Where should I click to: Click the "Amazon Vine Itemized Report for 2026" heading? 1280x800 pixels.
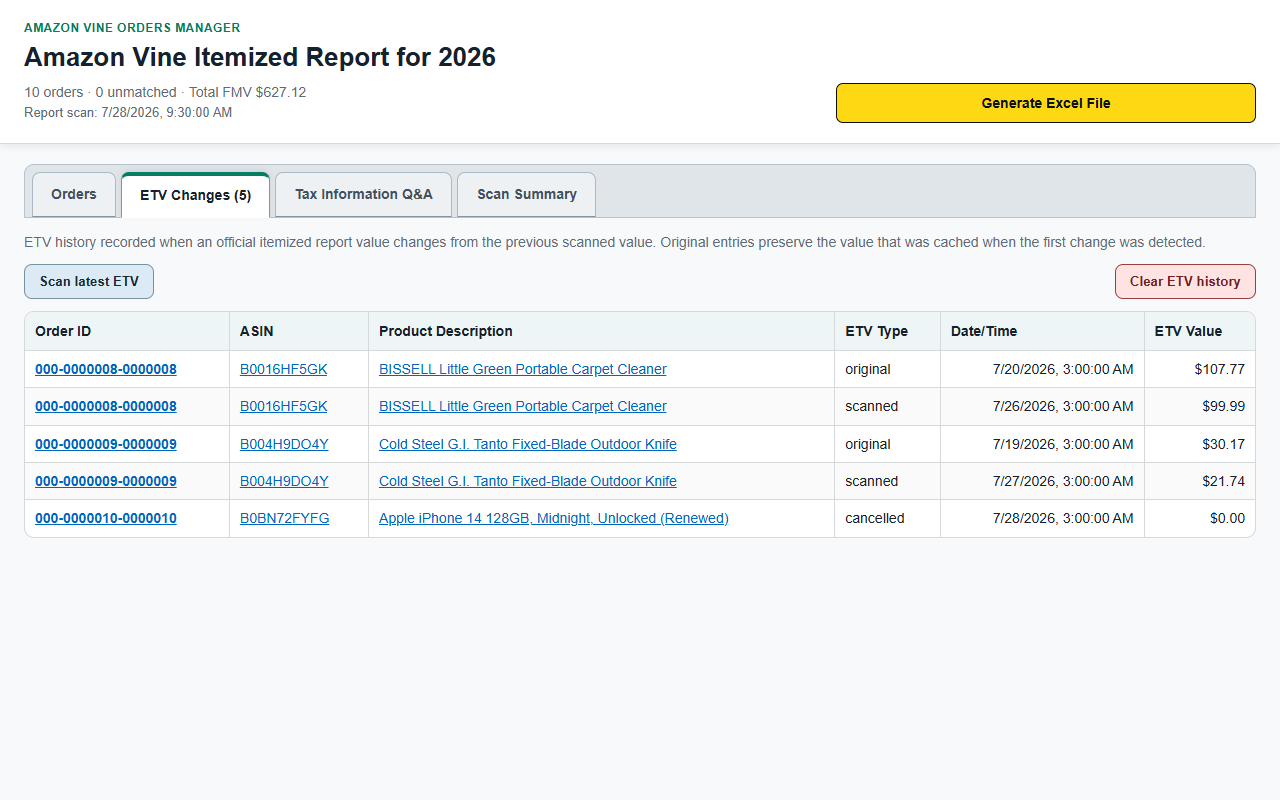point(260,57)
